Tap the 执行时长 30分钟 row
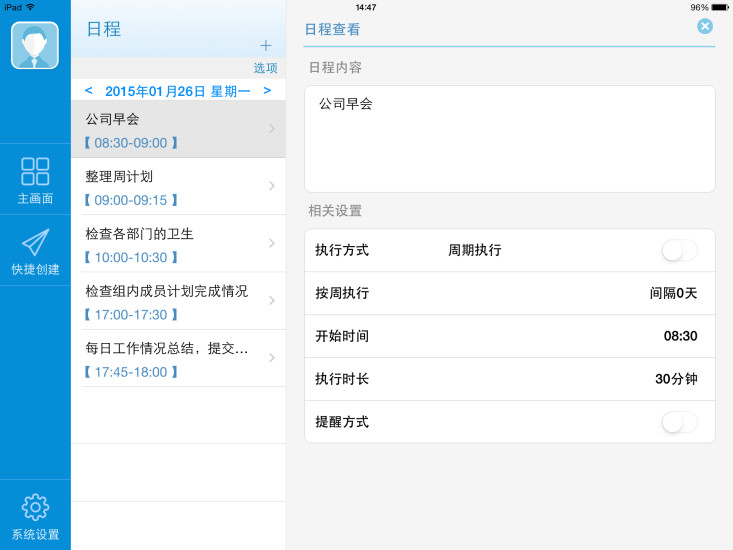 (509, 379)
